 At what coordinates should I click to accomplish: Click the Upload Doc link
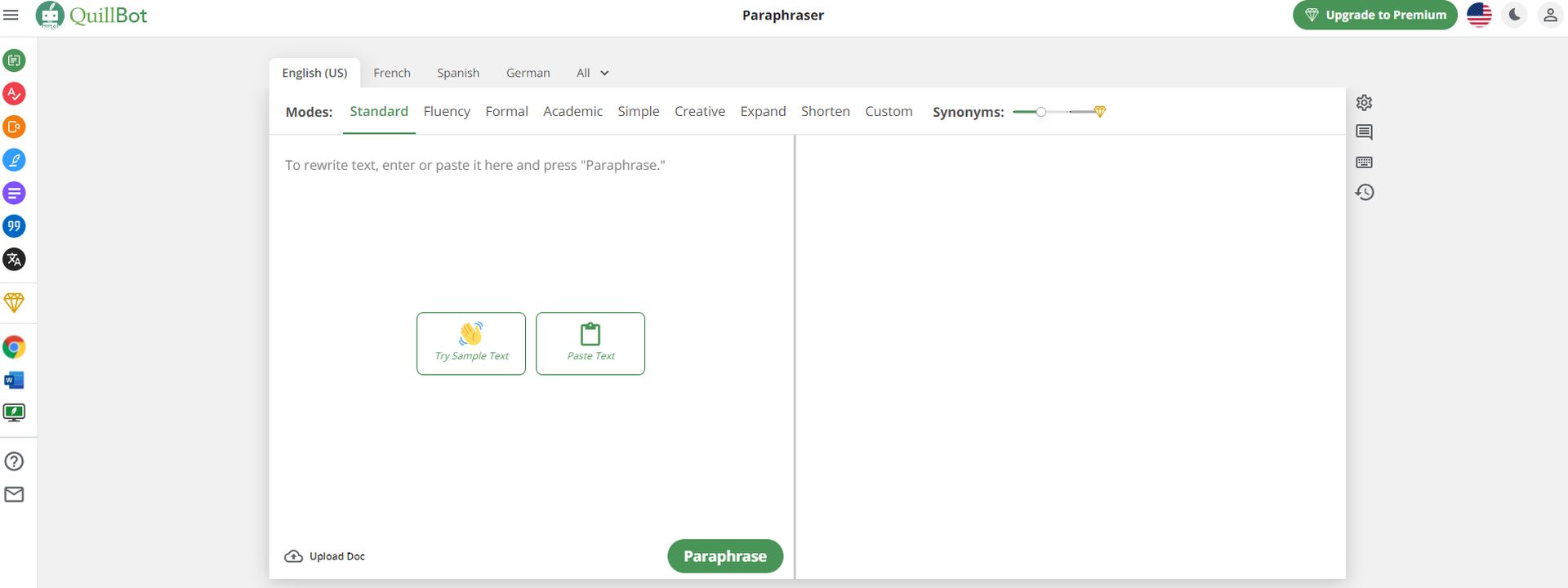pos(325,556)
